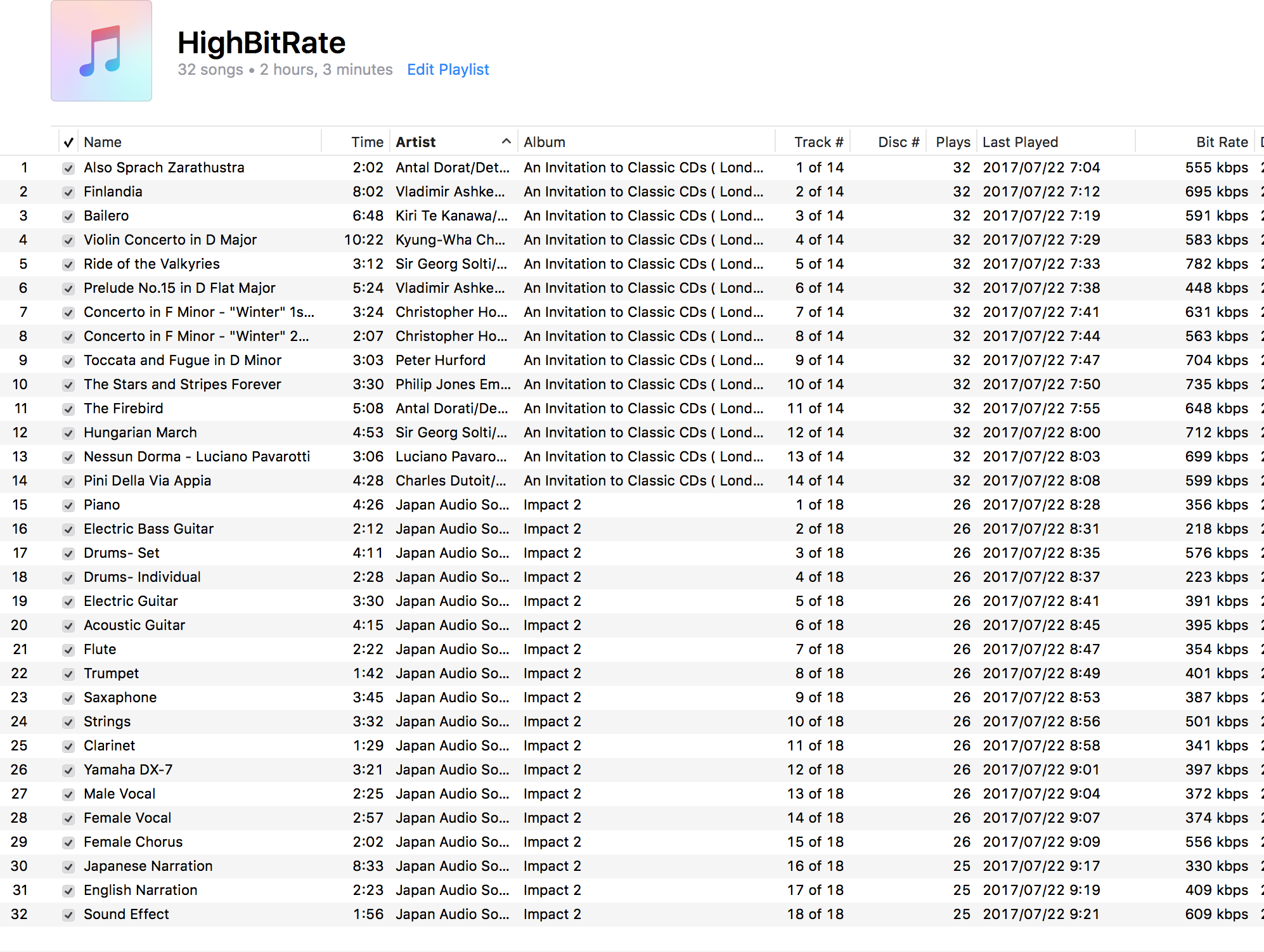Click the Disc # column header
1264x952 pixels.
pyautogui.click(x=898, y=143)
